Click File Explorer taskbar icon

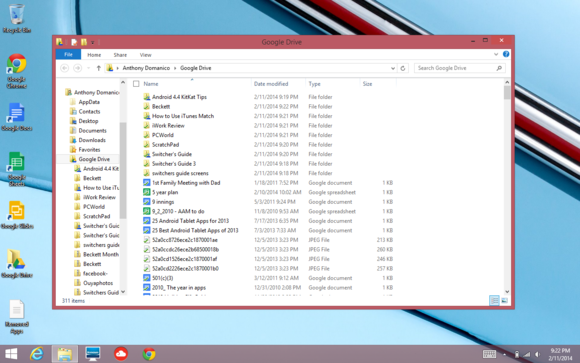(64, 354)
